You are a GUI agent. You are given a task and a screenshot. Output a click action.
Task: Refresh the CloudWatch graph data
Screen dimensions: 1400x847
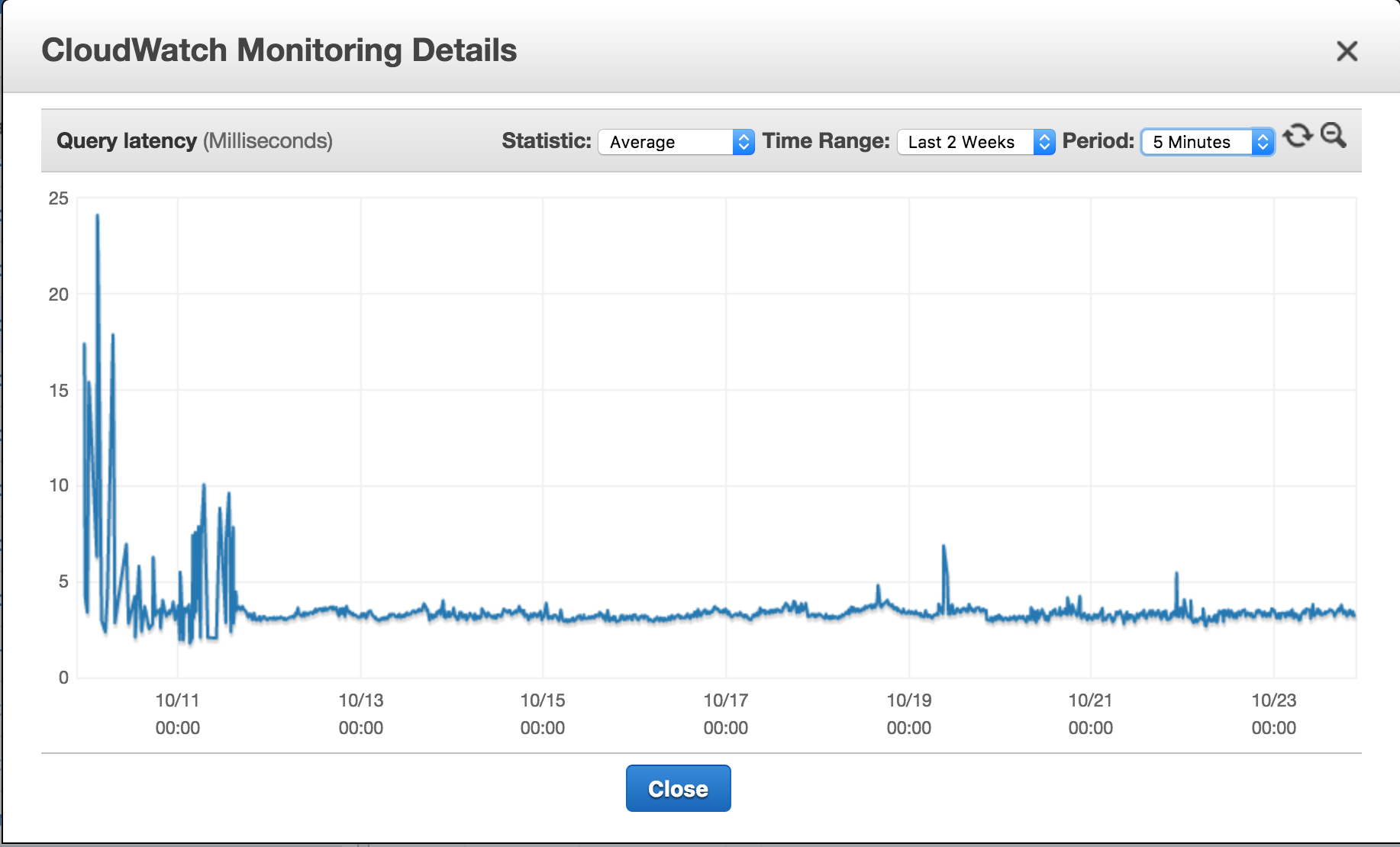point(1297,136)
